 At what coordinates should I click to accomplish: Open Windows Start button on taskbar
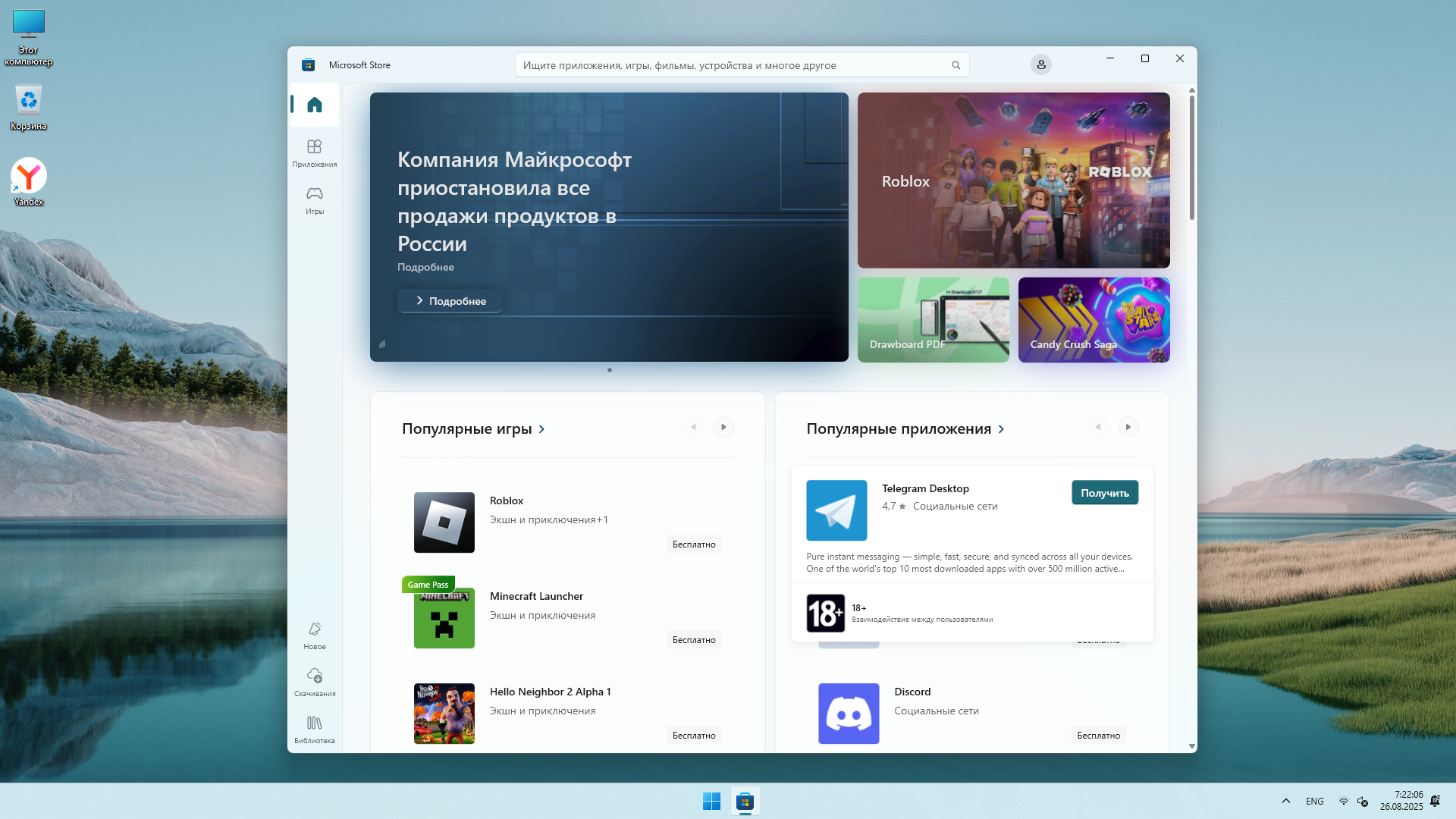(x=711, y=802)
